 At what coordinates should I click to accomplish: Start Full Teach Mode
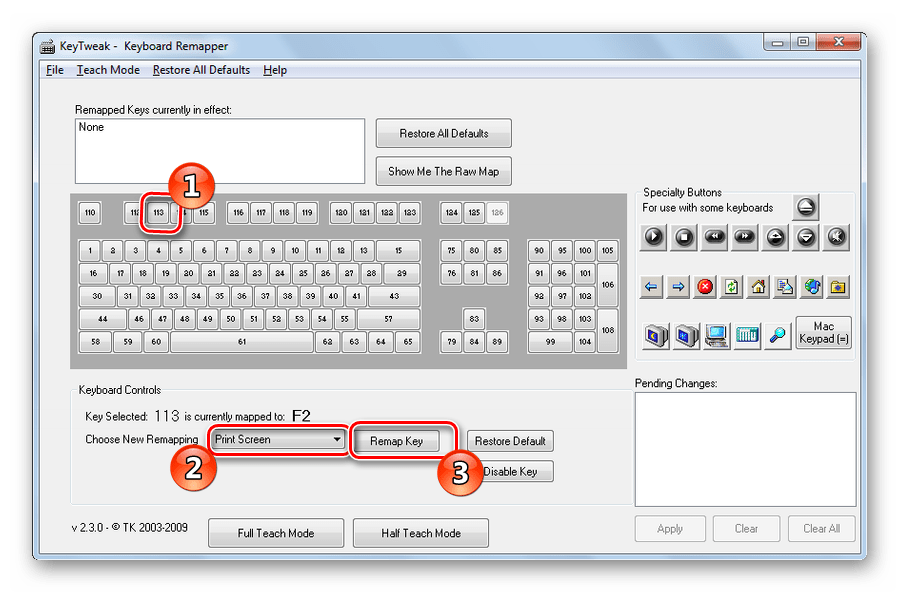(x=276, y=533)
